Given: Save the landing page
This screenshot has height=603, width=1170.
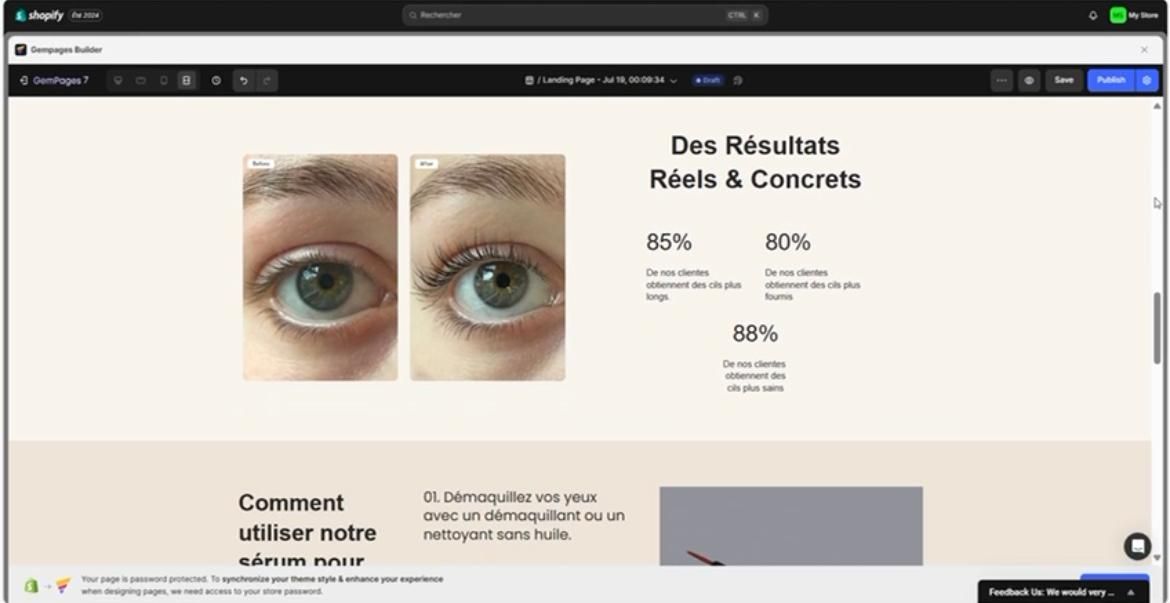Looking at the screenshot, I should pos(1064,81).
